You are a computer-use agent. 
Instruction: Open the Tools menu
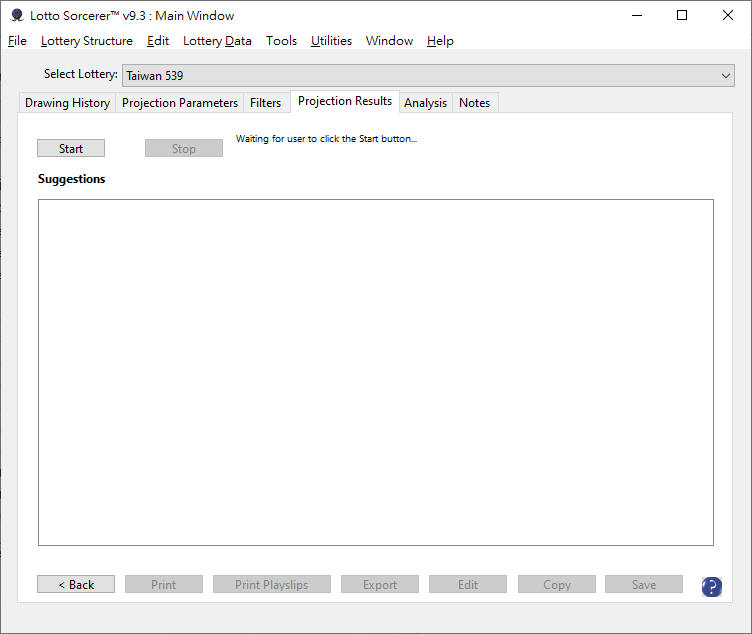coord(281,41)
